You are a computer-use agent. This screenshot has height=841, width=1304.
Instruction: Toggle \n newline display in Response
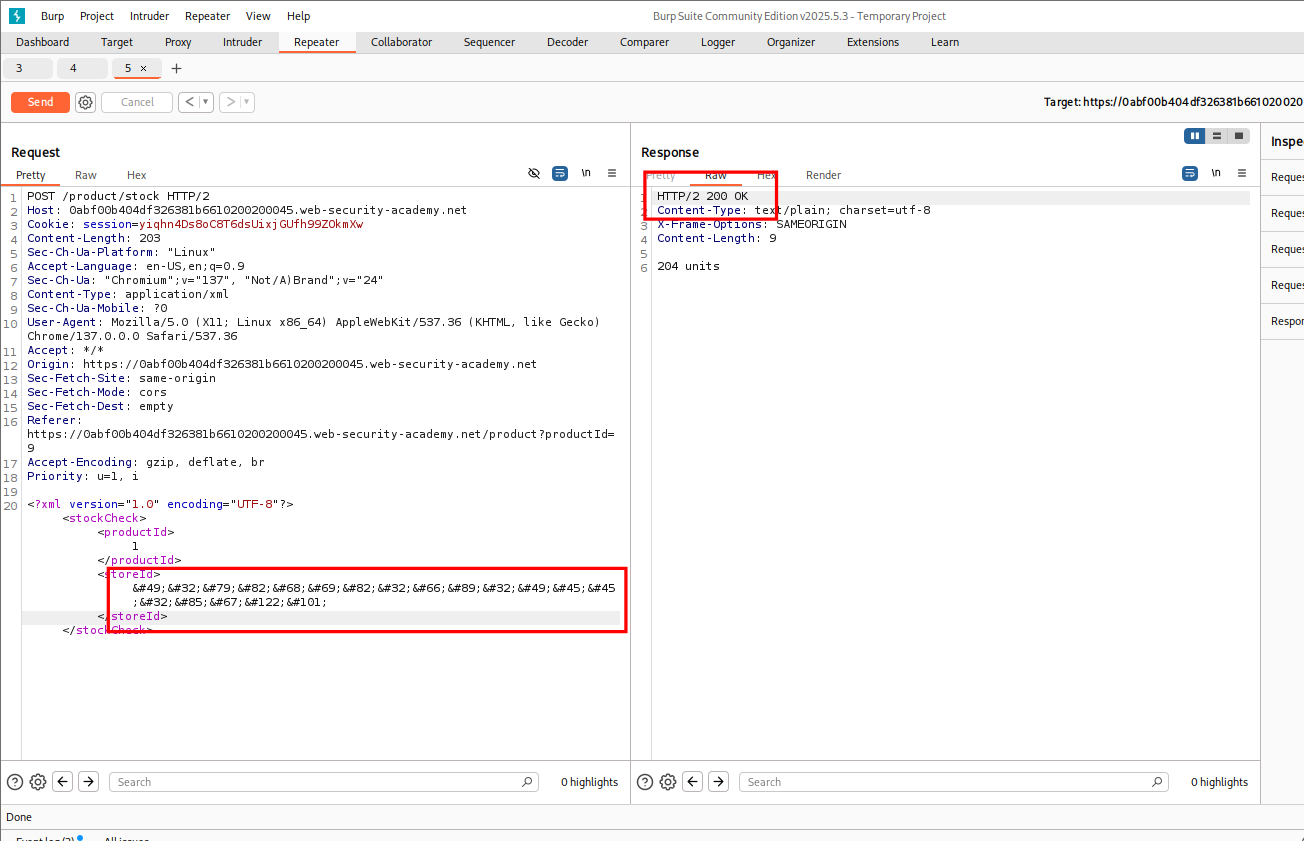[1216, 173]
